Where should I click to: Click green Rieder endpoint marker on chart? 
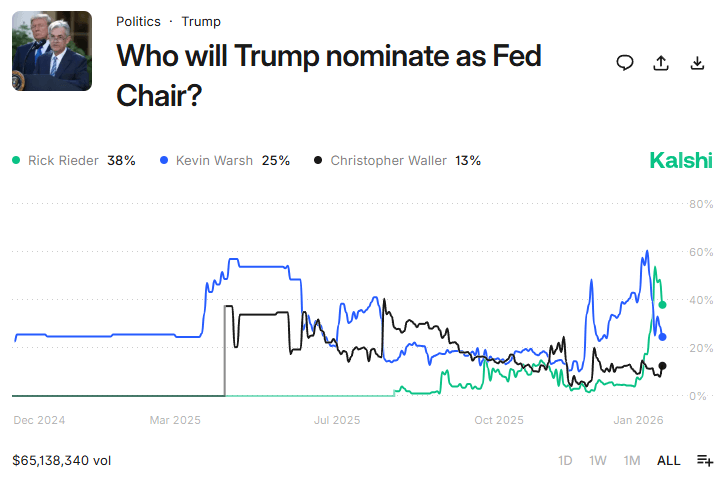click(662, 304)
